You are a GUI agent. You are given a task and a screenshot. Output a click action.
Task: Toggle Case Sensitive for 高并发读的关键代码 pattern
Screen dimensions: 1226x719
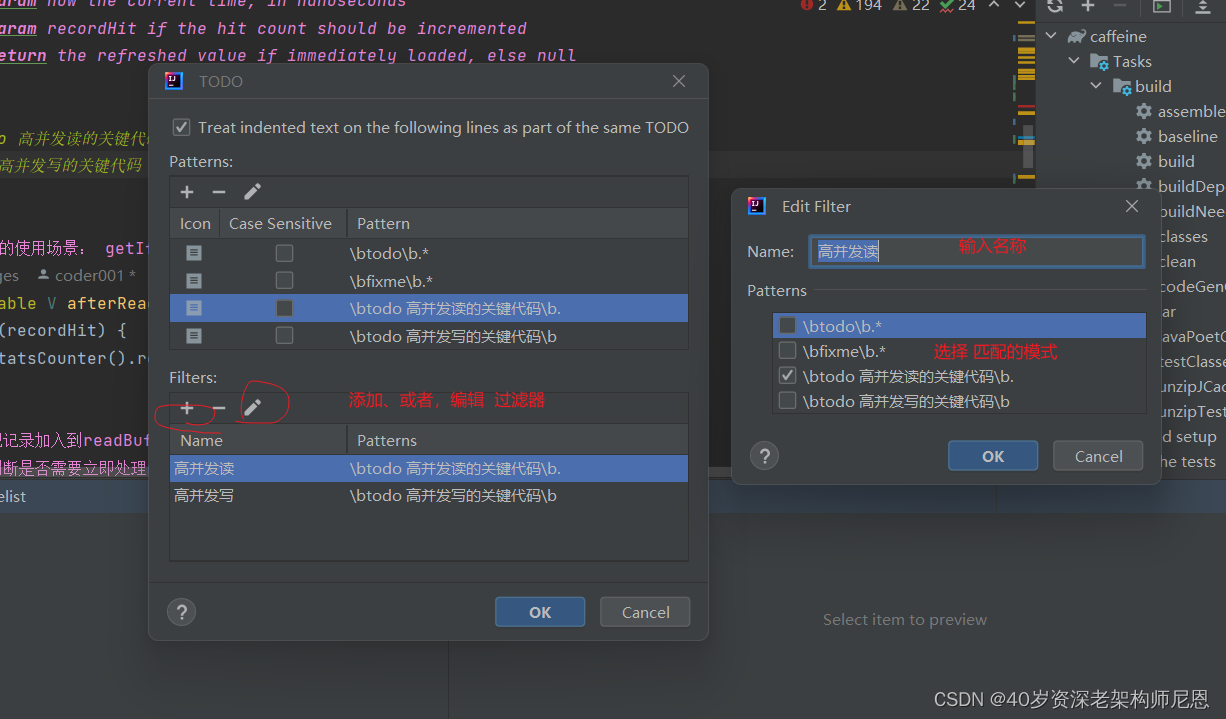(x=284, y=308)
